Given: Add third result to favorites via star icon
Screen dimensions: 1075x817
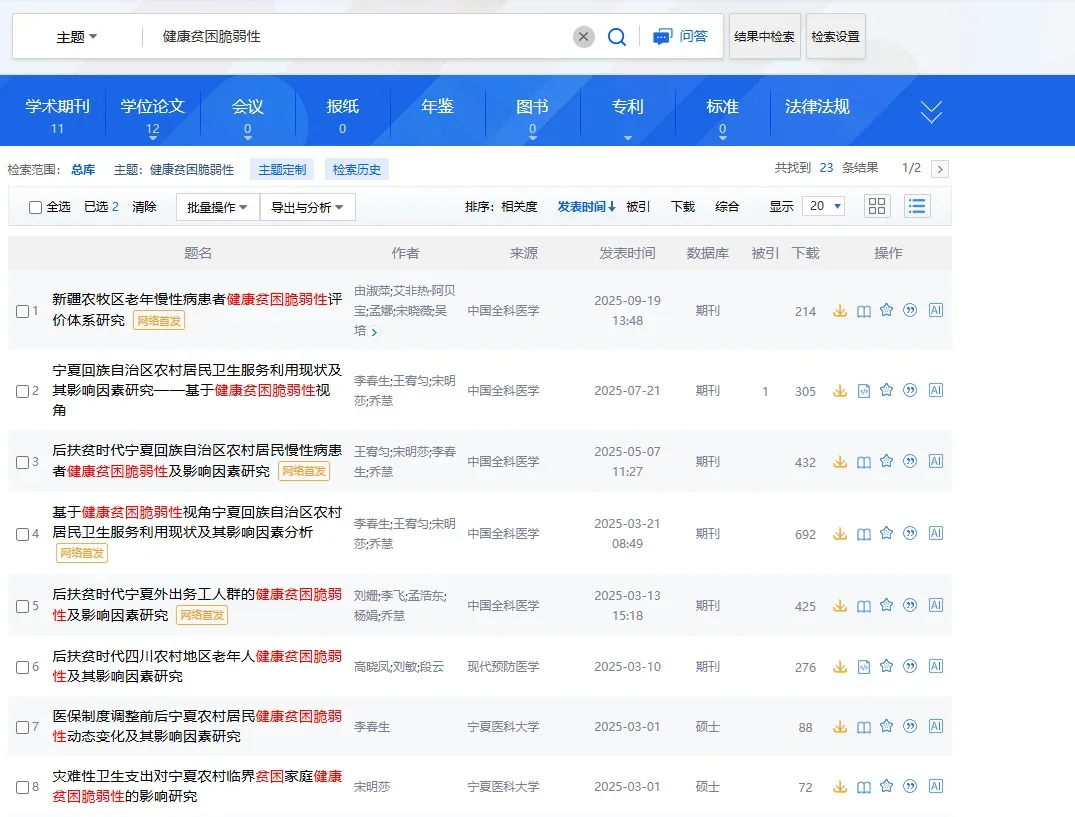Looking at the screenshot, I should tap(886, 461).
